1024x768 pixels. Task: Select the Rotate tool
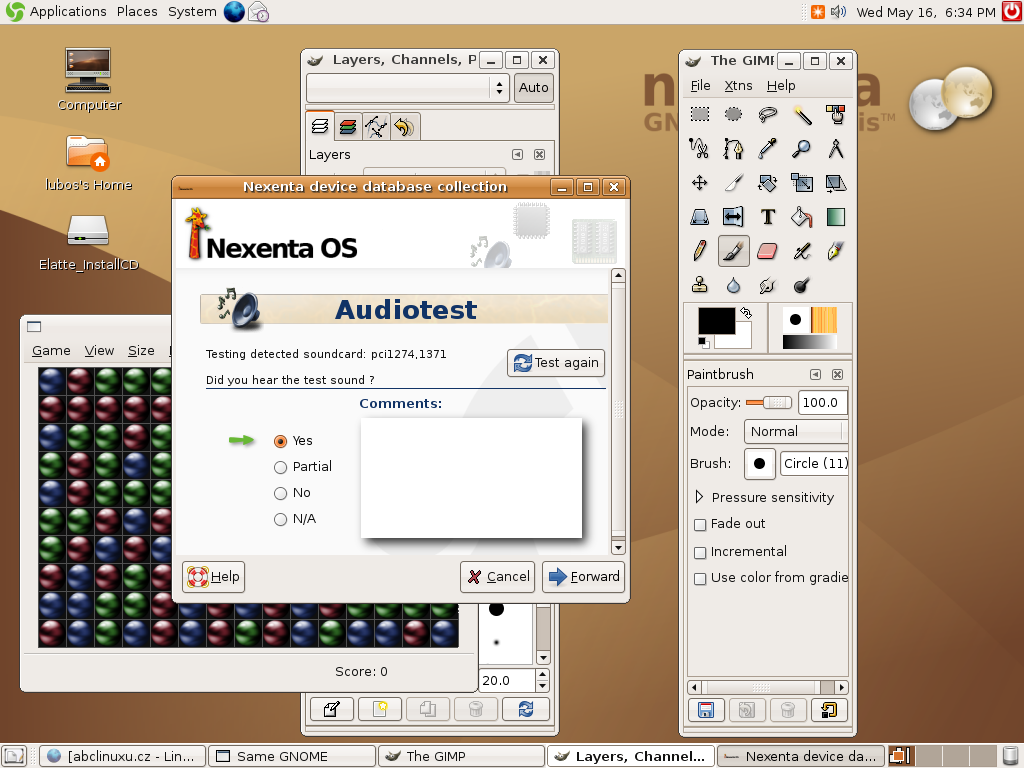[x=767, y=183]
